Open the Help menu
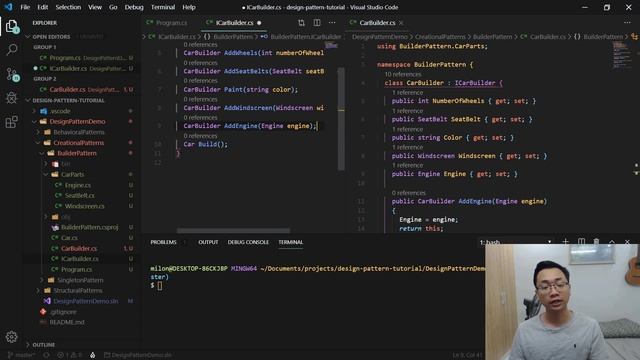Image resolution: width=640 pixels, height=360 pixels. pyautogui.click(x=189, y=7)
